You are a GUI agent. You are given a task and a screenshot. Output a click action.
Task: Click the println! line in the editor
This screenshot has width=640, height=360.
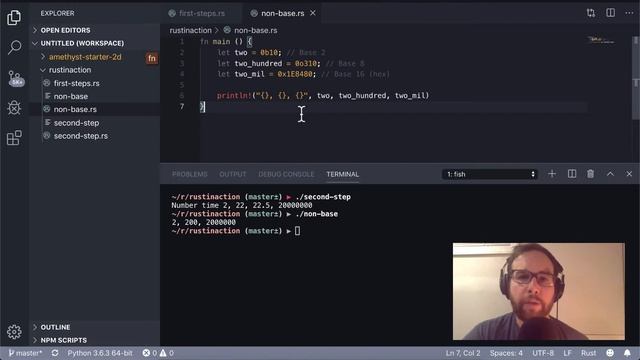click(322, 96)
